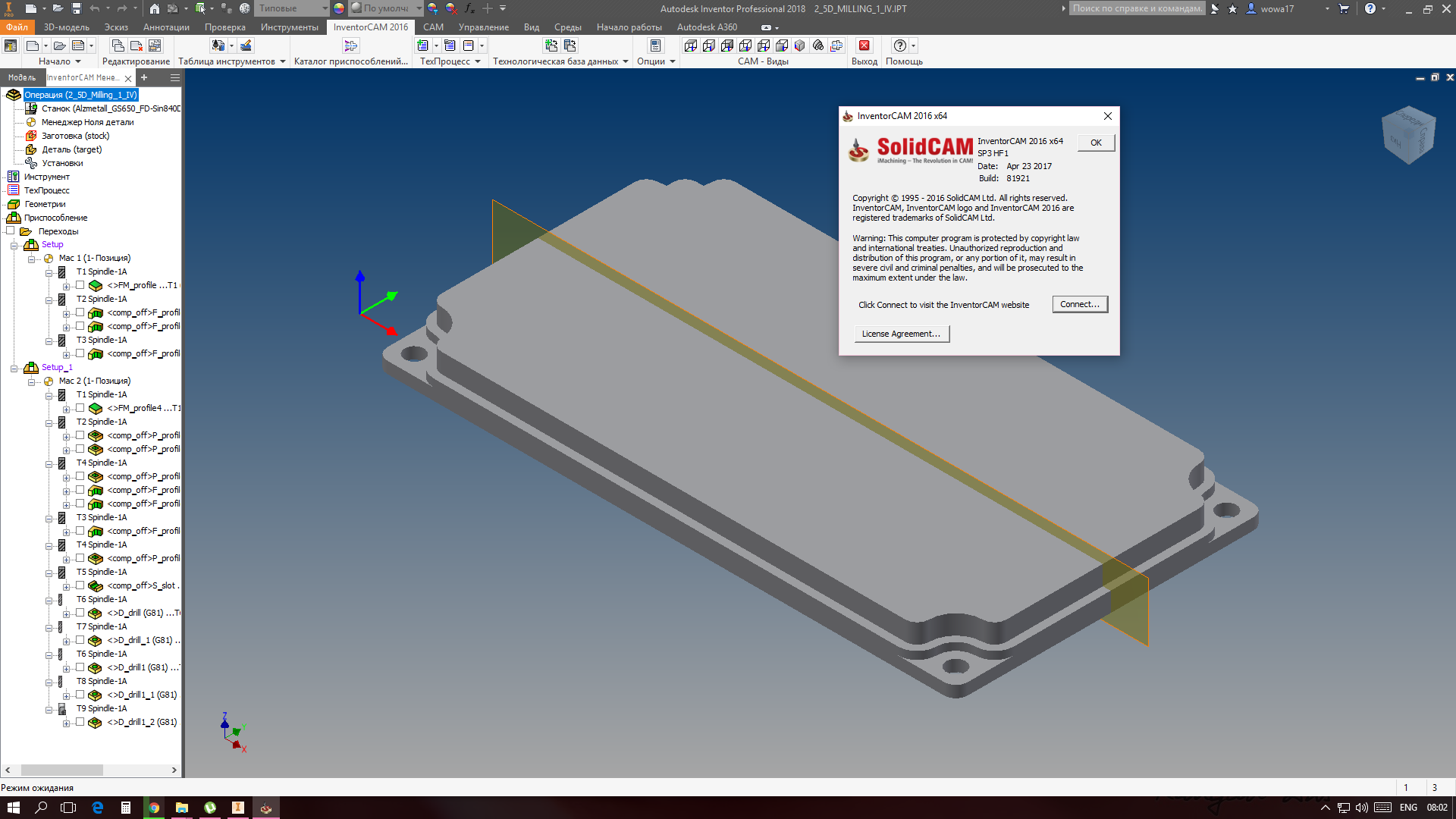1456x819 pixels.
Task: Open the browser panel menu icon
Action: (175, 77)
